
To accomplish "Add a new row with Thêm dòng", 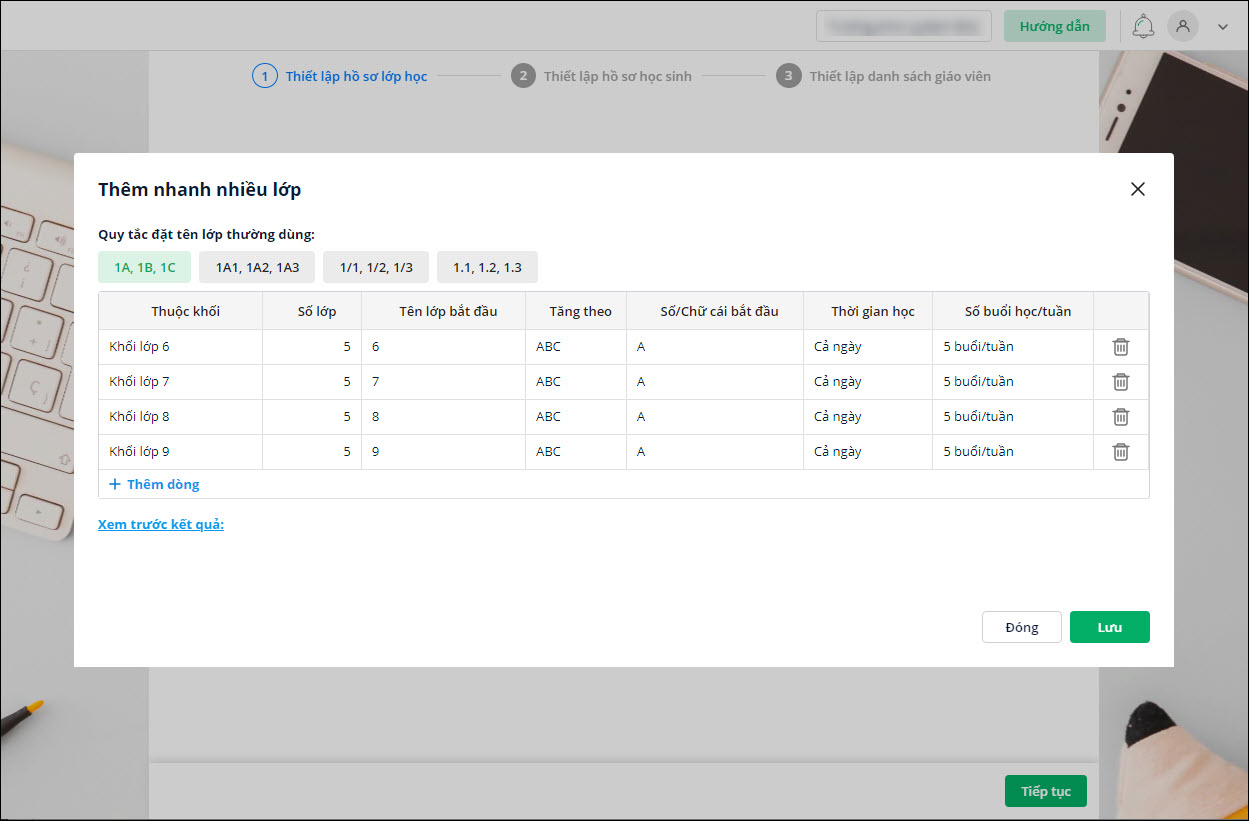I will click(x=155, y=484).
